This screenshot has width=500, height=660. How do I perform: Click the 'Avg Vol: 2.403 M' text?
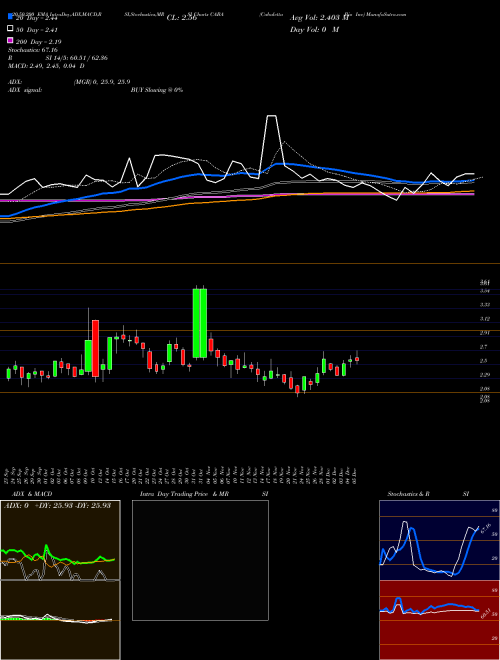320,18
